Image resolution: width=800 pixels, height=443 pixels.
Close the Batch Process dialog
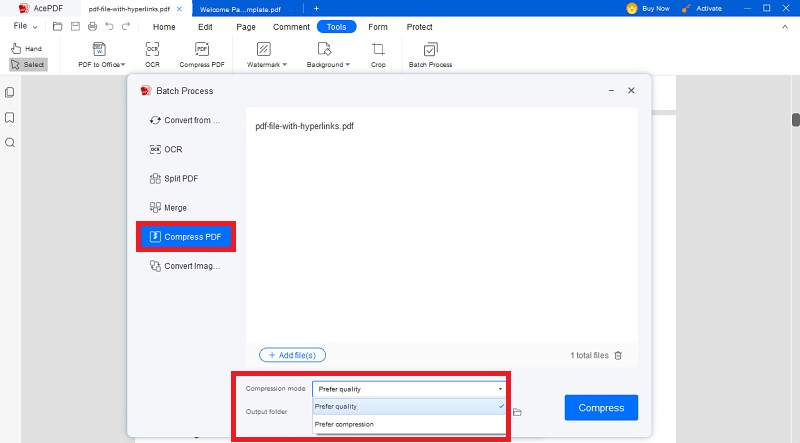coord(631,90)
